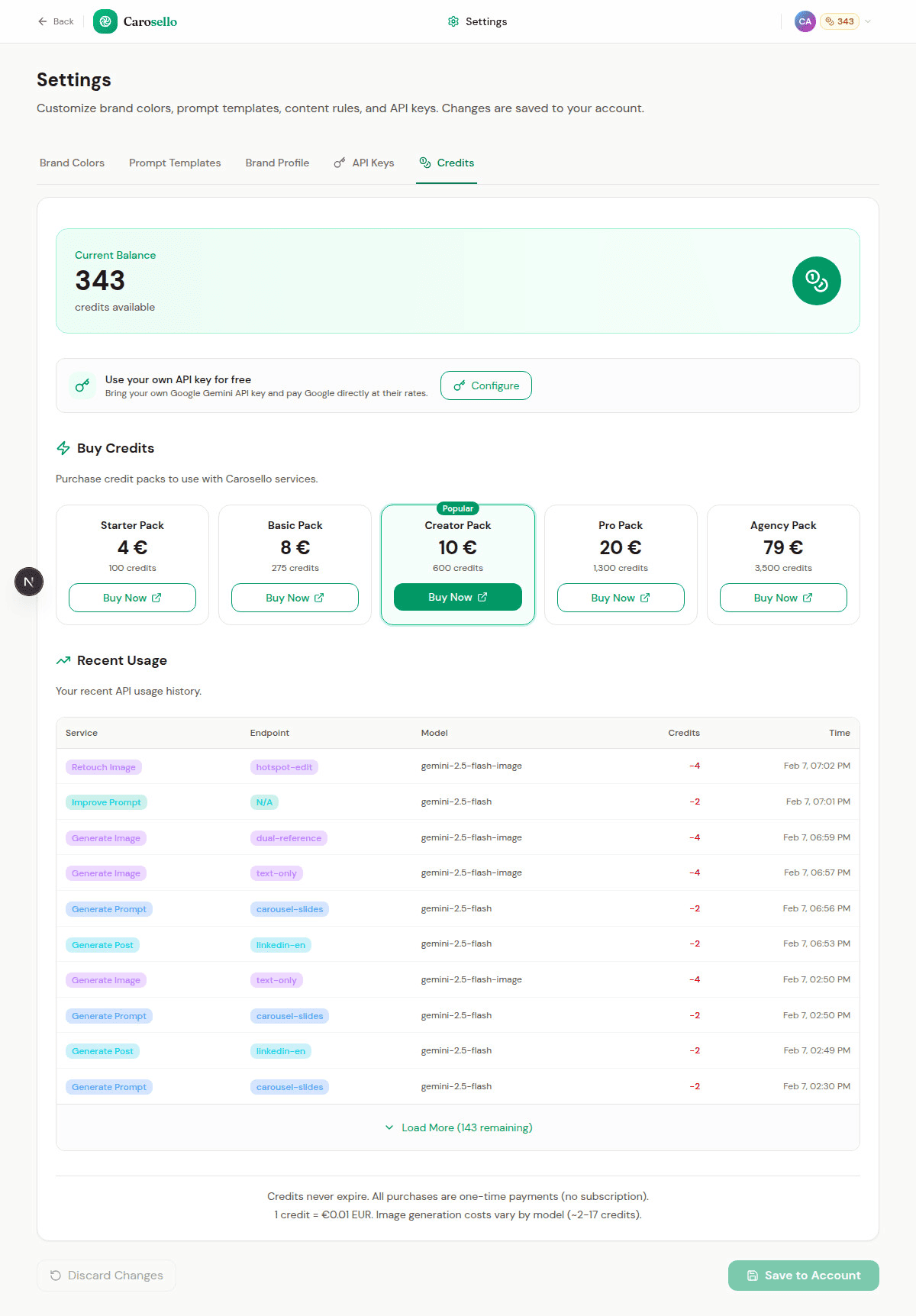The image size is (916, 1316).
Task: Click the 3,500 credits label
Action: [x=783, y=568]
